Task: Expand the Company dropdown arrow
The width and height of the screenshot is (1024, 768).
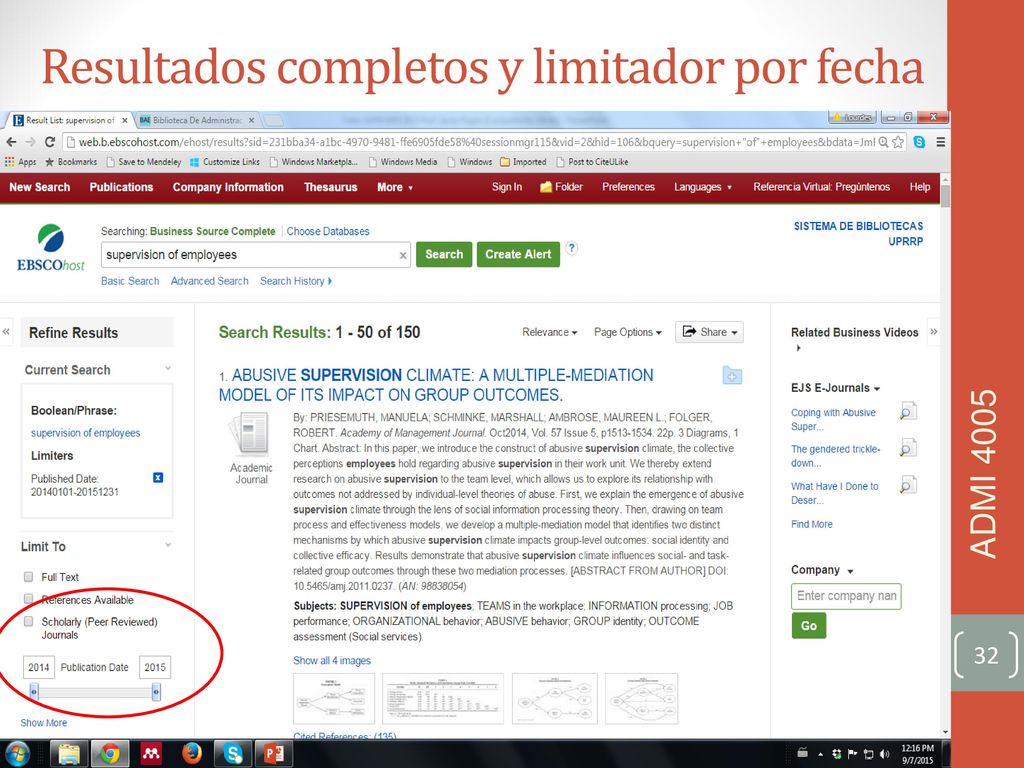Action: tap(850, 571)
